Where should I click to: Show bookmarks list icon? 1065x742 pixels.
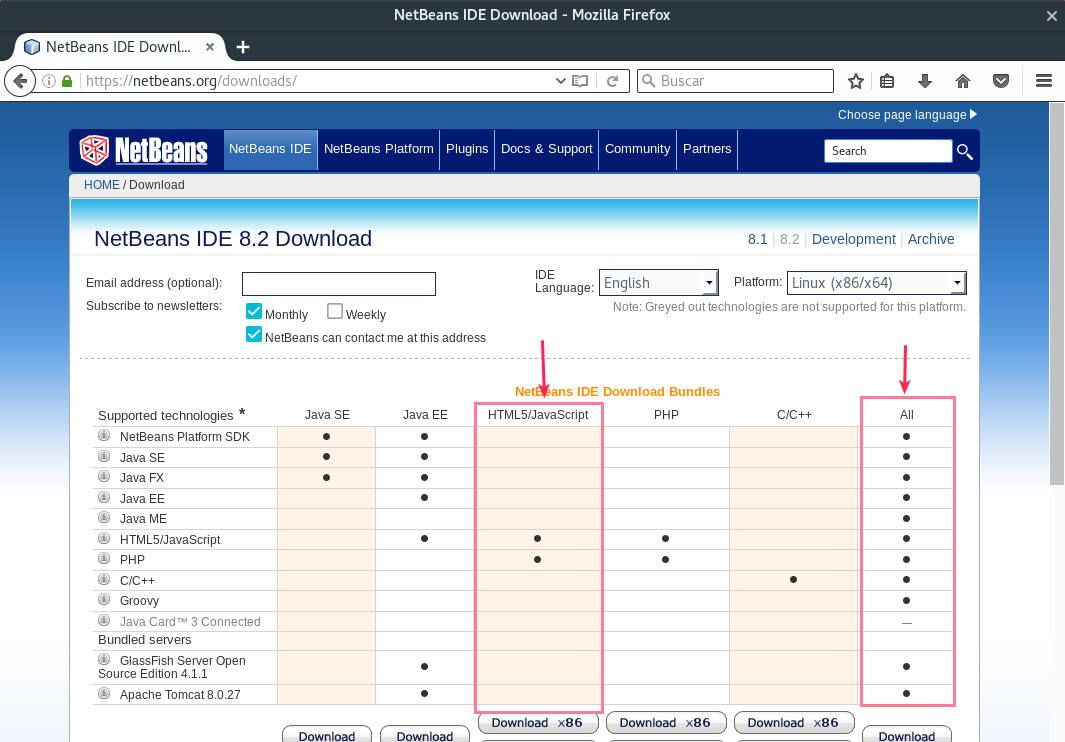[887, 82]
